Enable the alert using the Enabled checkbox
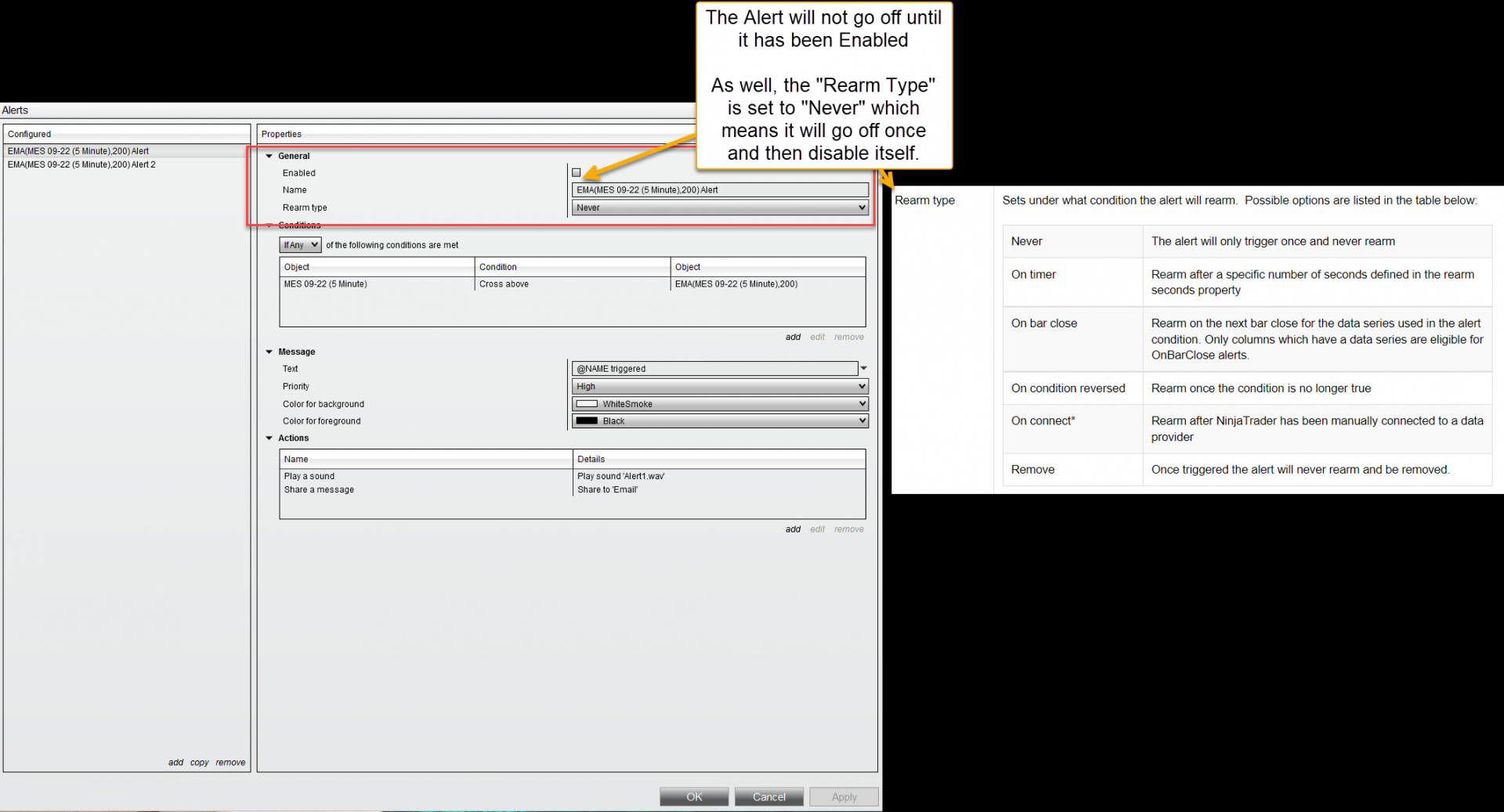The width and height of the screenshot is (1504, 812). pos(577,173)
